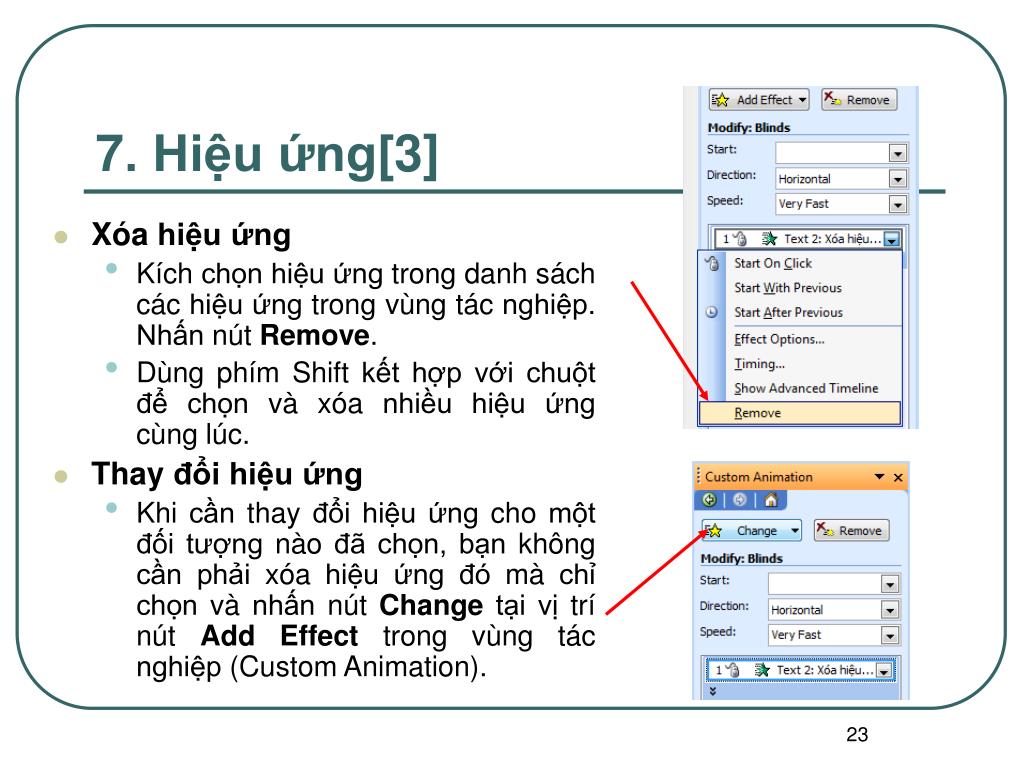Click the slide title 7. Hiệu ứng[3]

point(266,155)
